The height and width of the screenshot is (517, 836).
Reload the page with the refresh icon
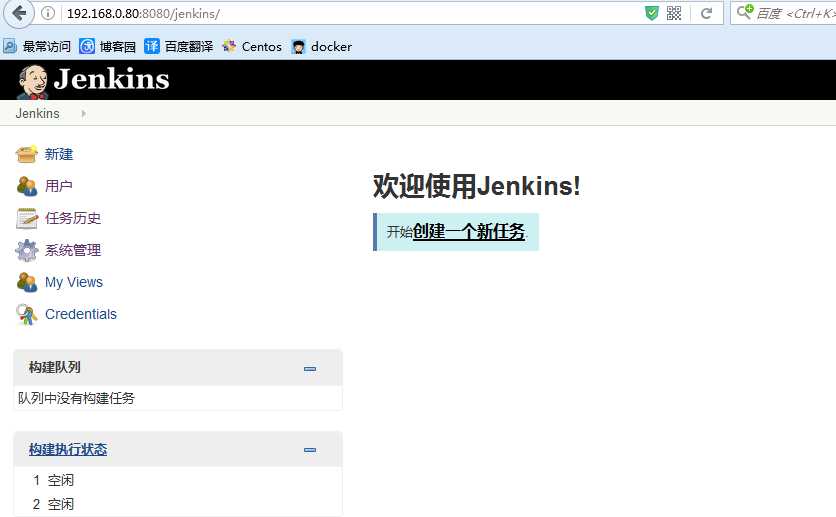tap(706, 13)
